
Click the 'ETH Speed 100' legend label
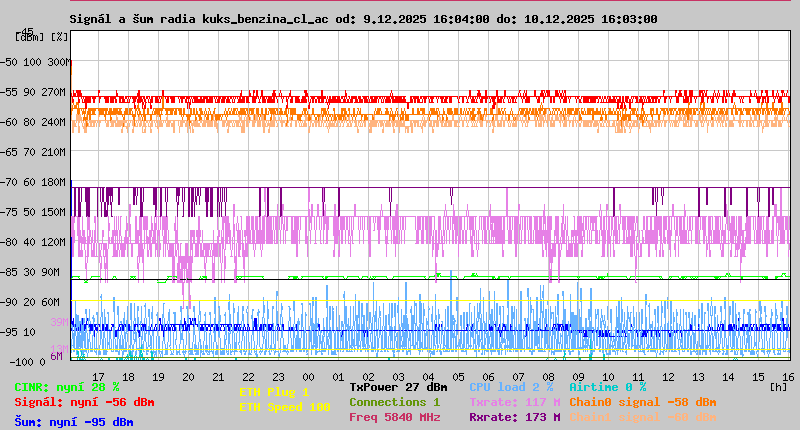click(285, 408)
